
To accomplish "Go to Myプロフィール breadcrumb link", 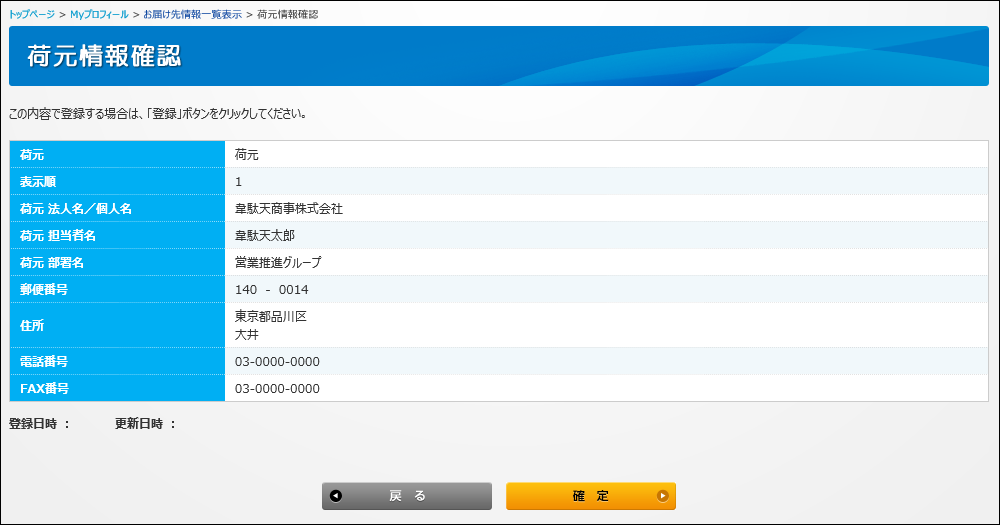I will coord(99,15).
